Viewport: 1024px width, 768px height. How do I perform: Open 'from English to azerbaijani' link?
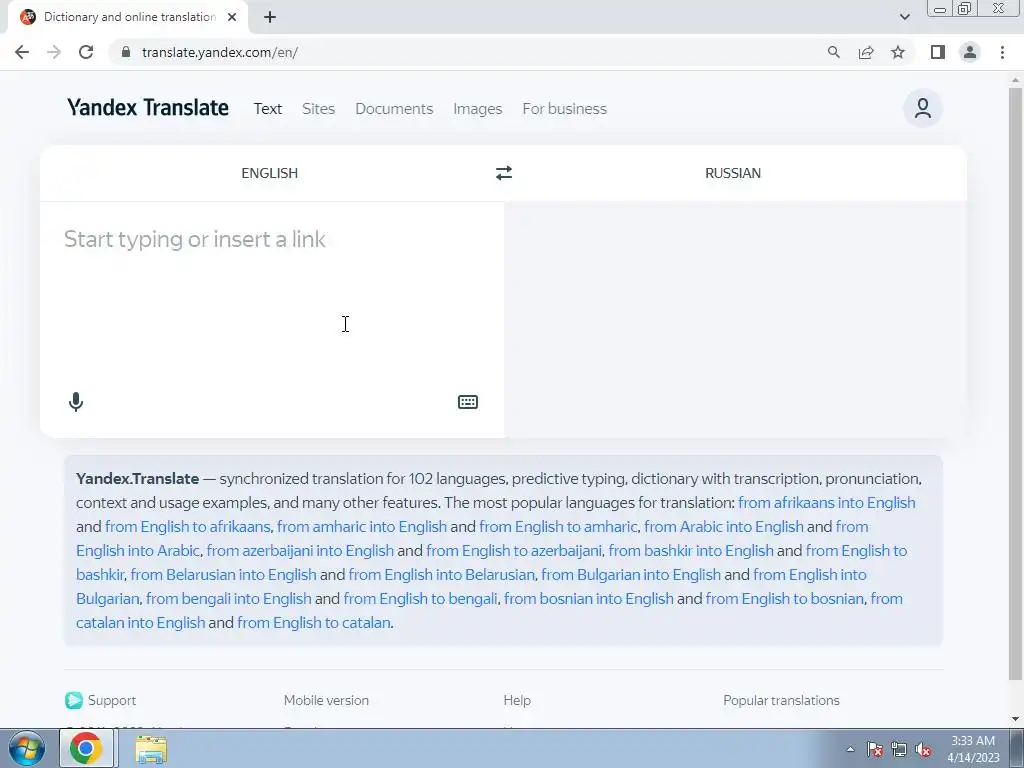(x=514, y=551)
